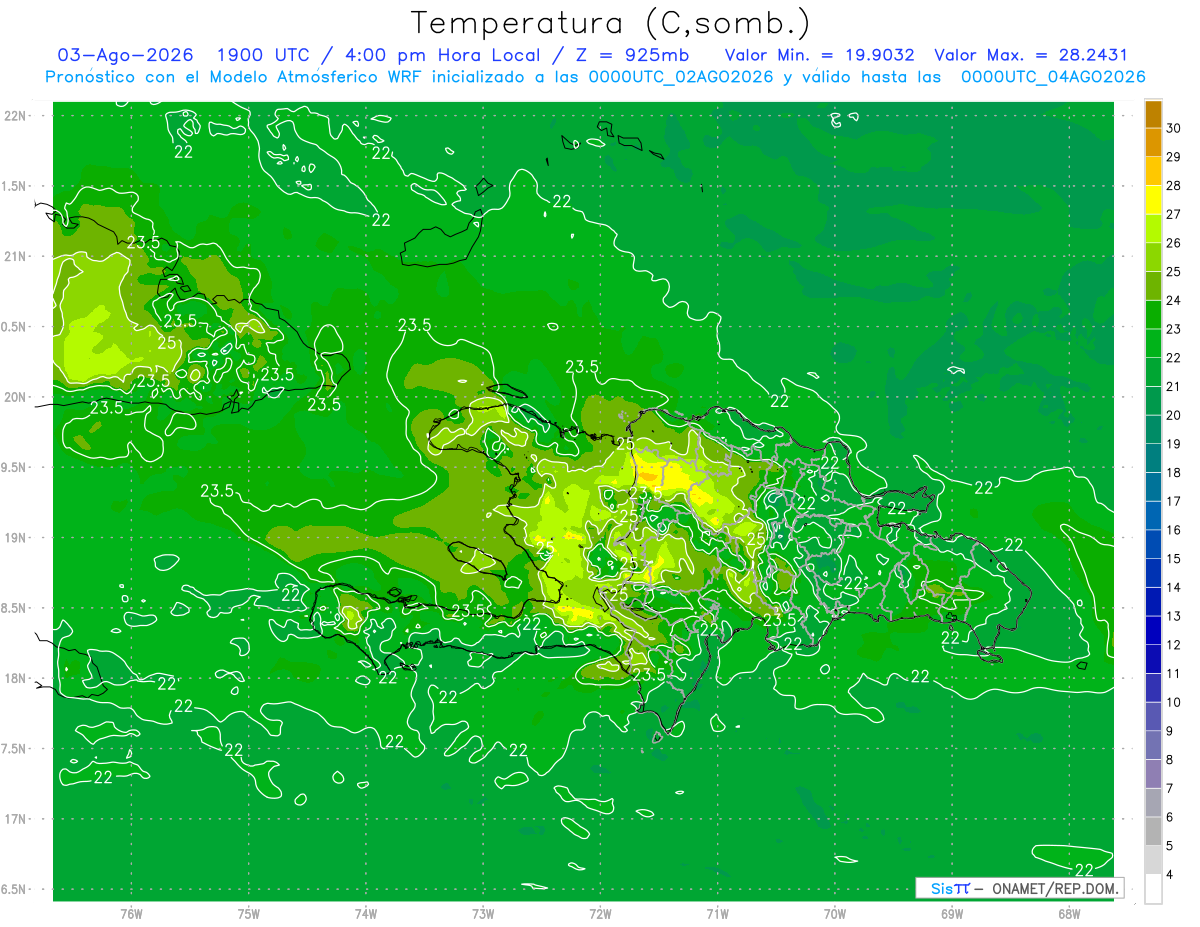This screenshot has height=927, width=1200.
Task: Click the "30" label on the color scale
Action: (1174, 128)
